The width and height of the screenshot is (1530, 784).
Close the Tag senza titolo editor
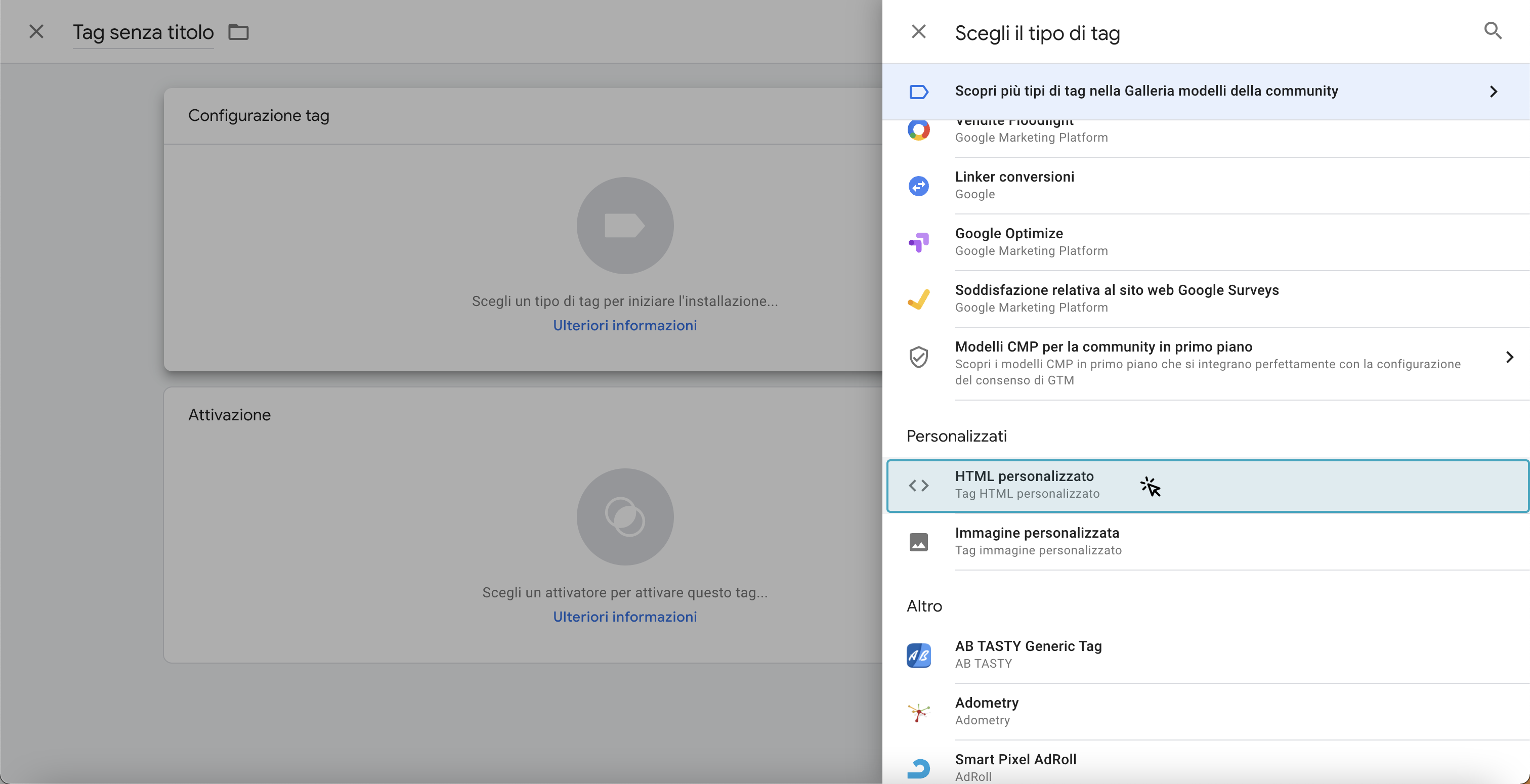pos(36,31)
